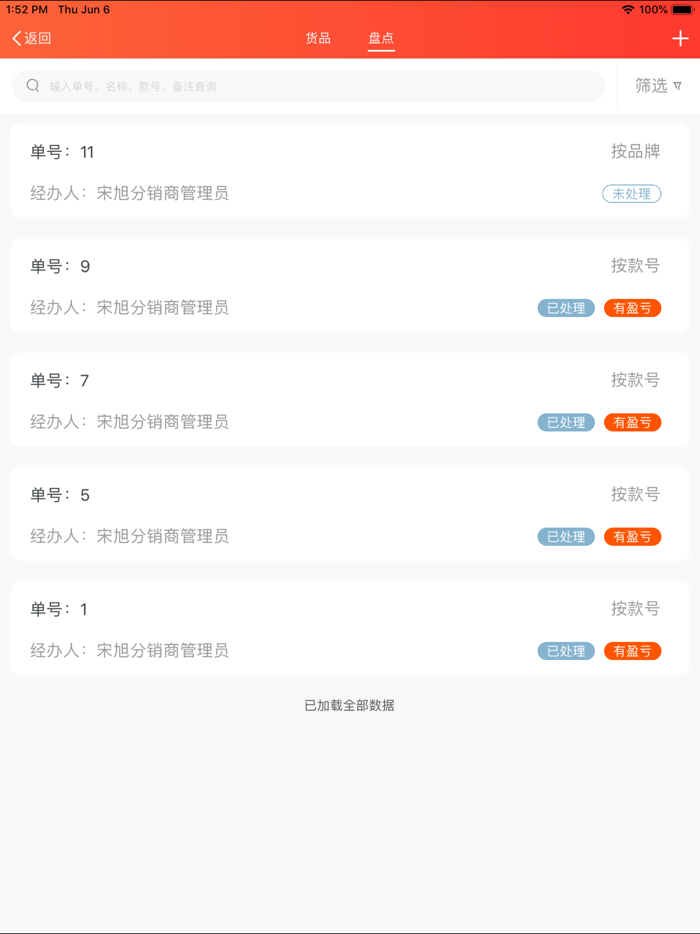Tap the triangle arrow beside 筛选
700x934 pixels.
coord(679,86)
